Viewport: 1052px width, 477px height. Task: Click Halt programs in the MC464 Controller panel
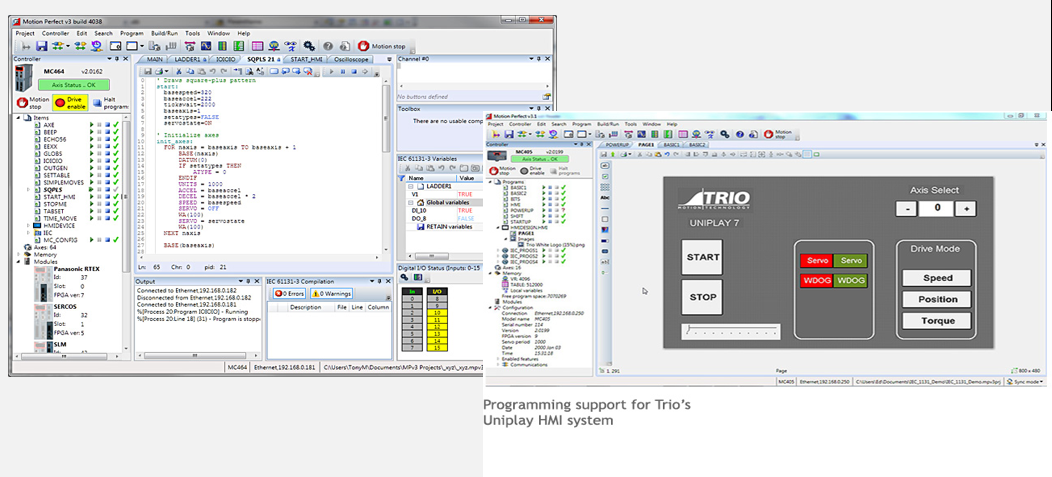coord(111,103)
